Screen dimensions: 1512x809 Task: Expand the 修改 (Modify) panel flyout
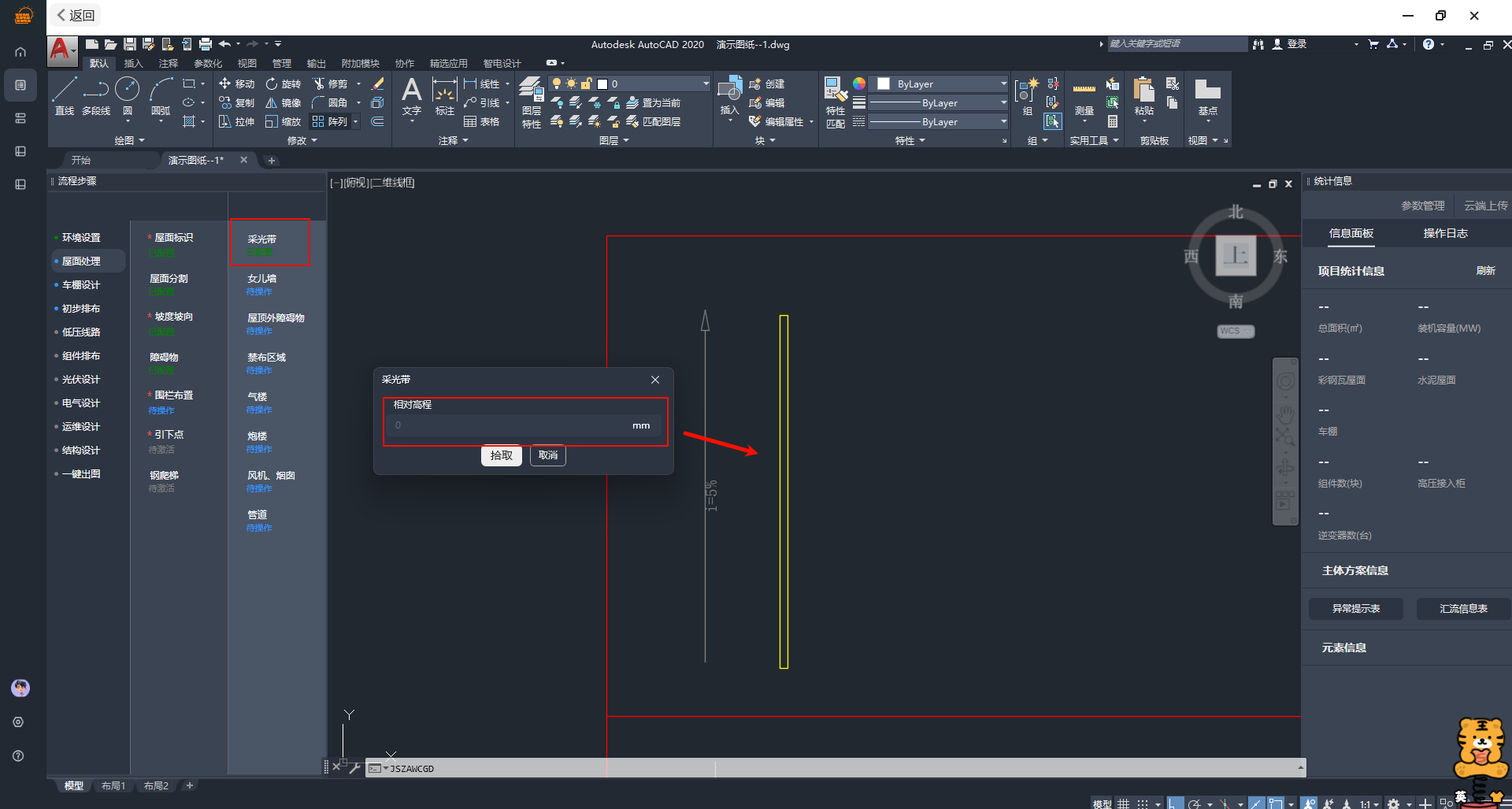(302, 140)
